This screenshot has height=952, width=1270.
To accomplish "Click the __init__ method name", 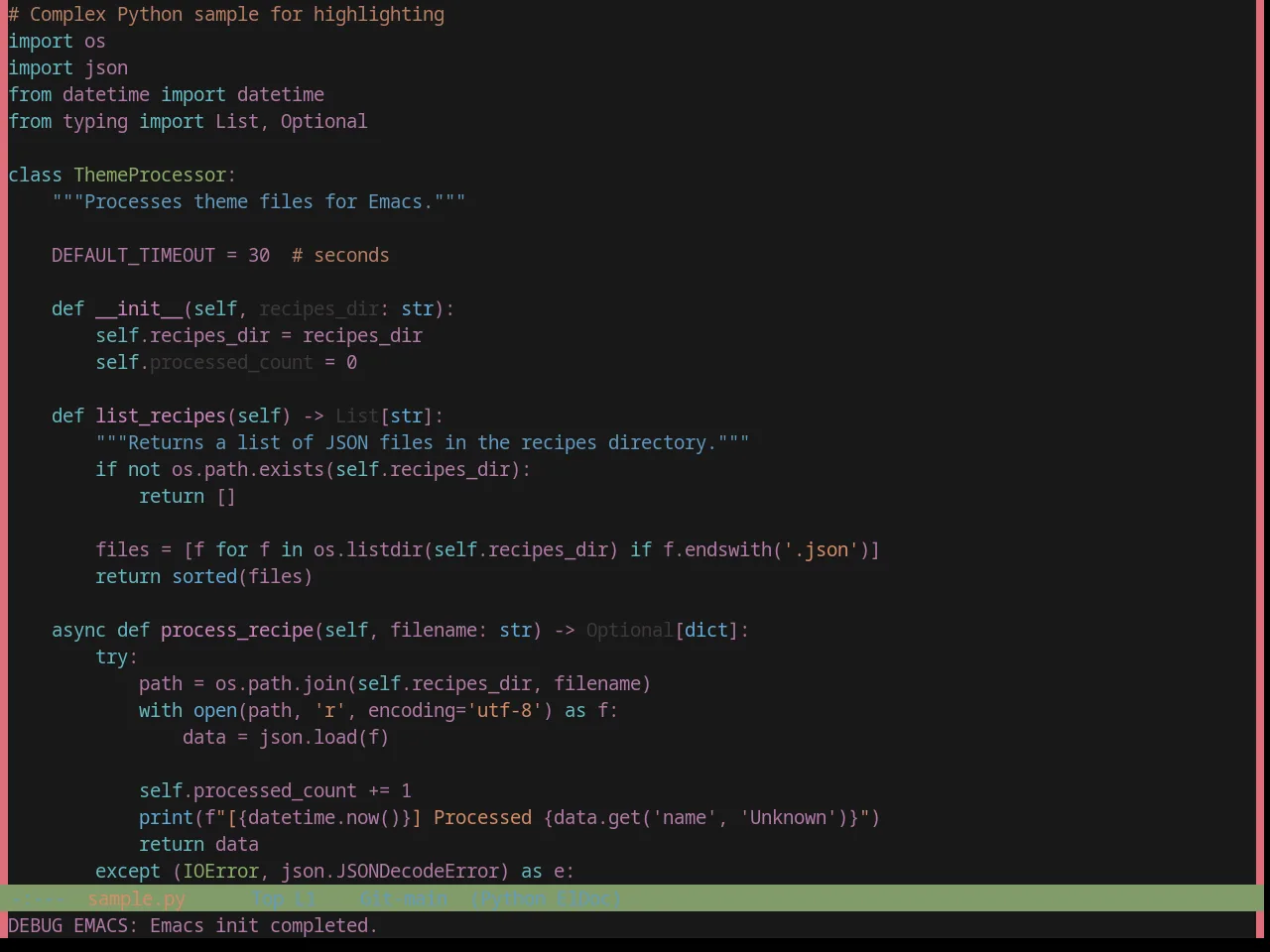I will coord(139,308).
